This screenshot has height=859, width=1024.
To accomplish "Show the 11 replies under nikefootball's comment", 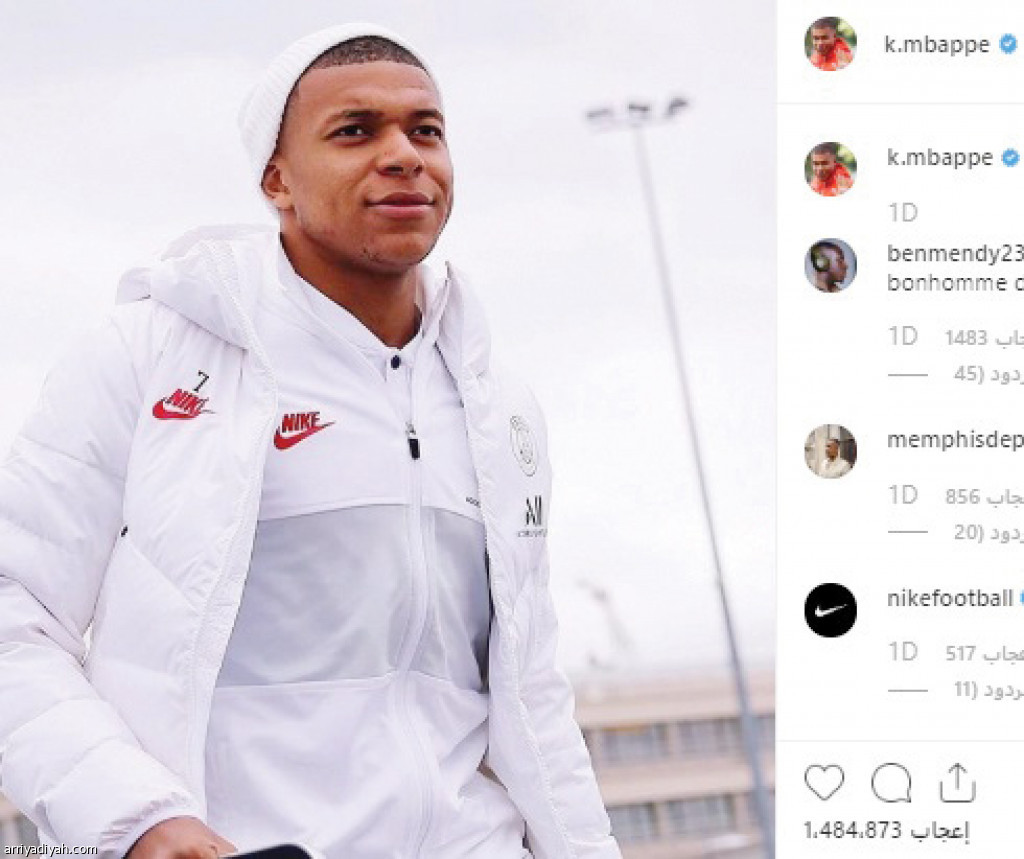I will (984, 690).
